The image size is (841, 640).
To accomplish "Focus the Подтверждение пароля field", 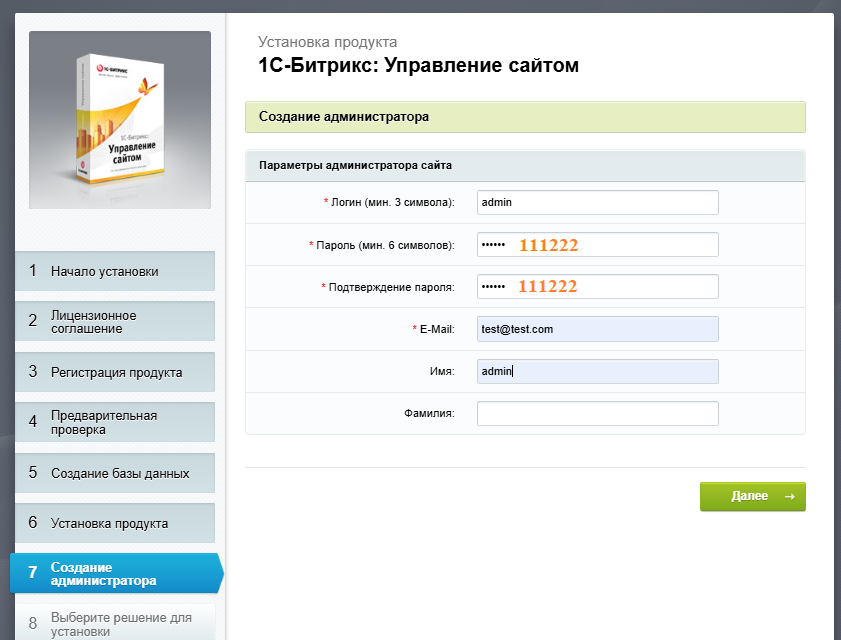I will pos(597,286).
